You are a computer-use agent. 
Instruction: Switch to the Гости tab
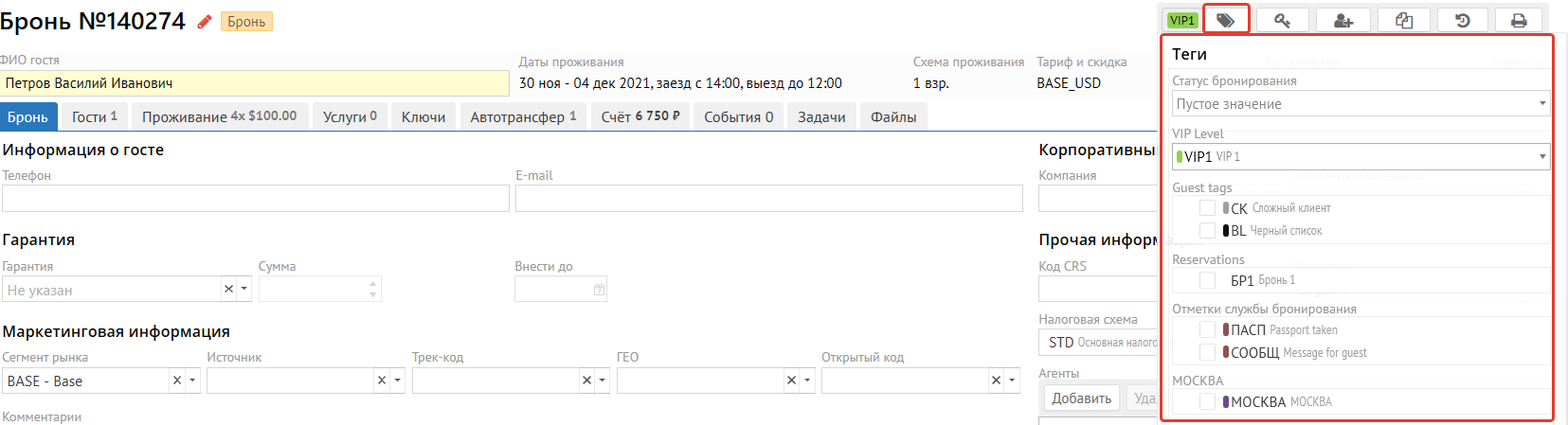(x=95, y=116)
